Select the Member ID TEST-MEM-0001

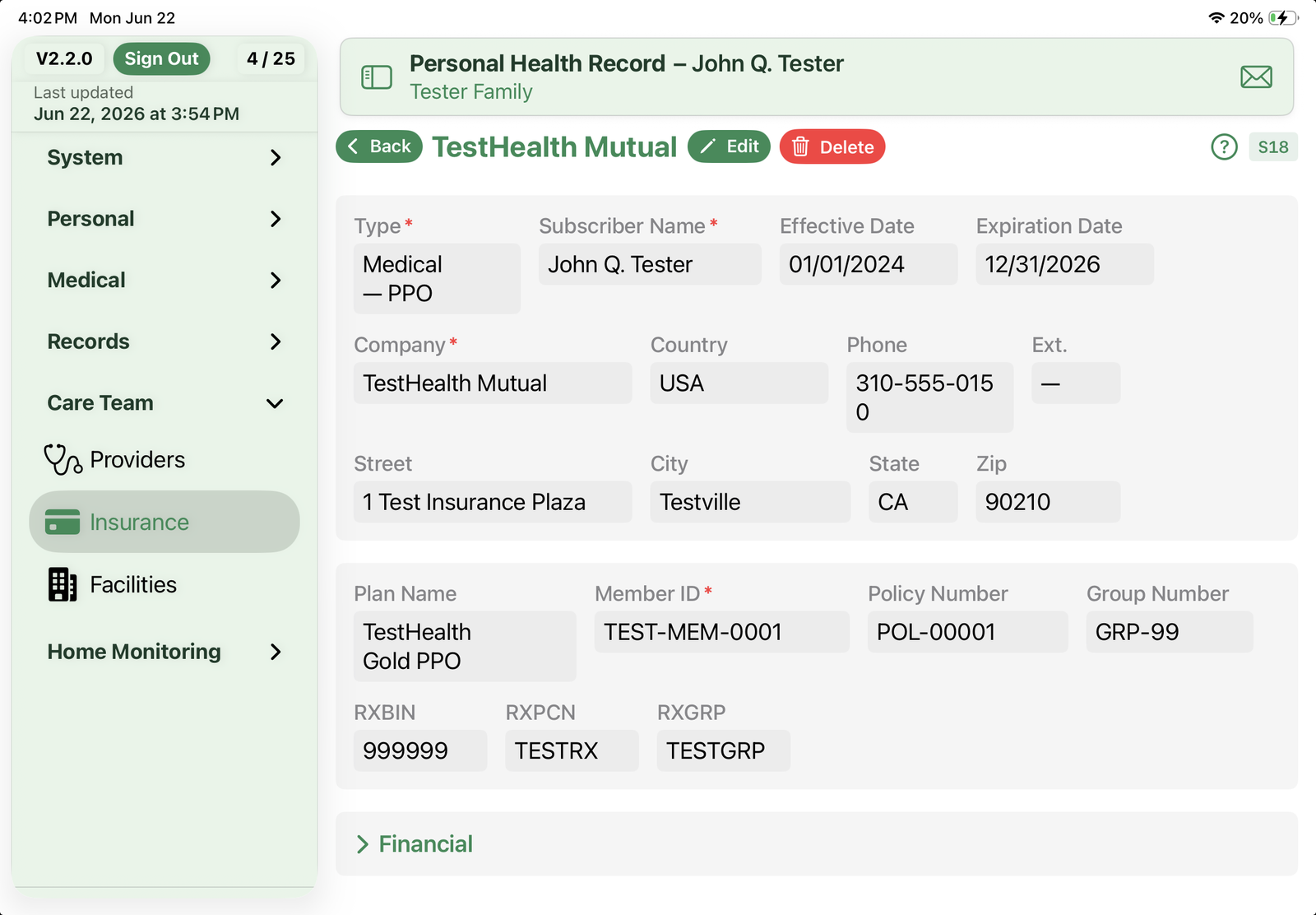tap(722, 632)
